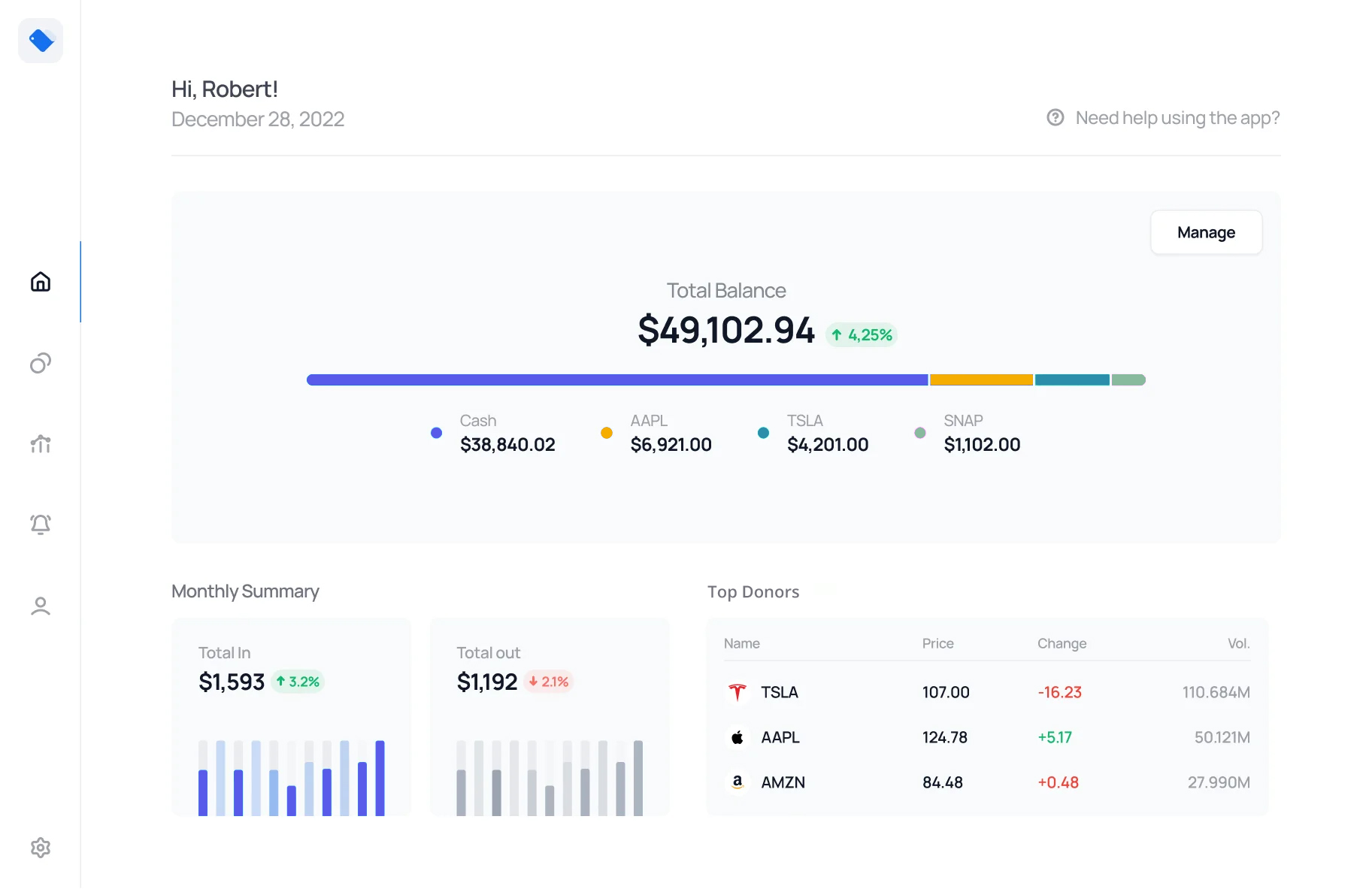Viewport: 1372px width, 889px height.
Task: Click the orange AAPL segment of balance bar
Action: pyautogui.click(x=981, y=380)
